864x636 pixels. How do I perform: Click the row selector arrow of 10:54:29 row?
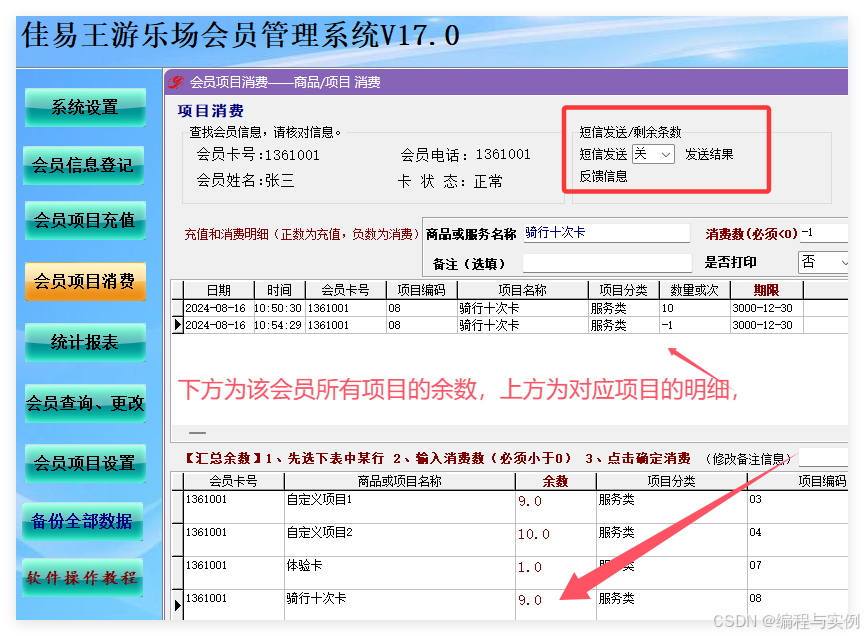(177, 325)
